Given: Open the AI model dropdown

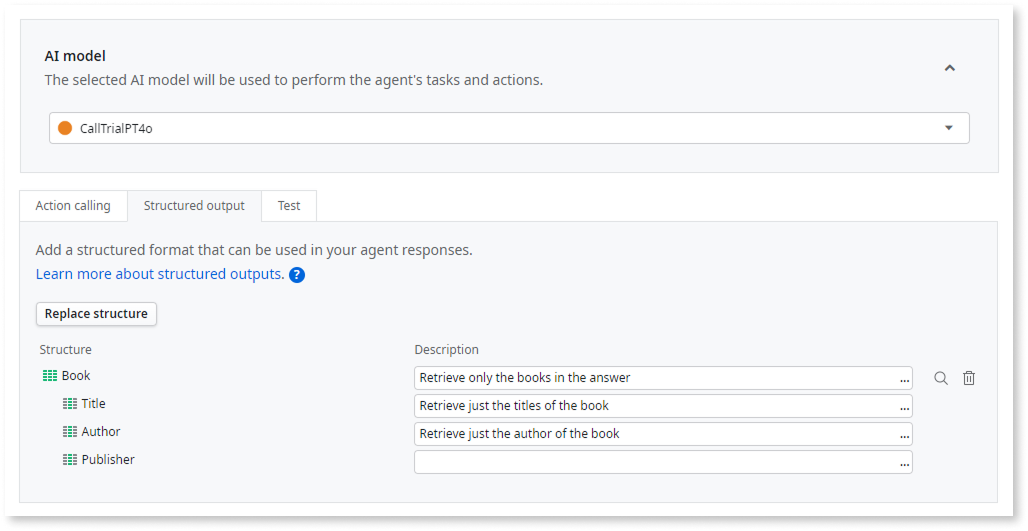Looking at the screenshot, I should tap(948, 128).
